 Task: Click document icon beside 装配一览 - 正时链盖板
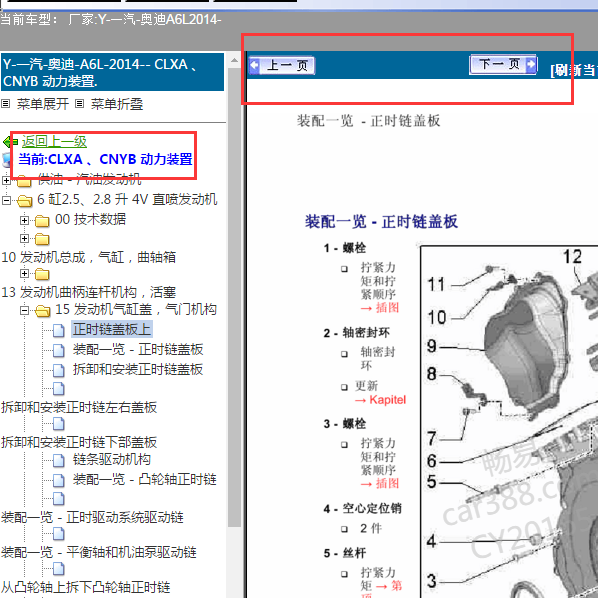tap(58, 350)
